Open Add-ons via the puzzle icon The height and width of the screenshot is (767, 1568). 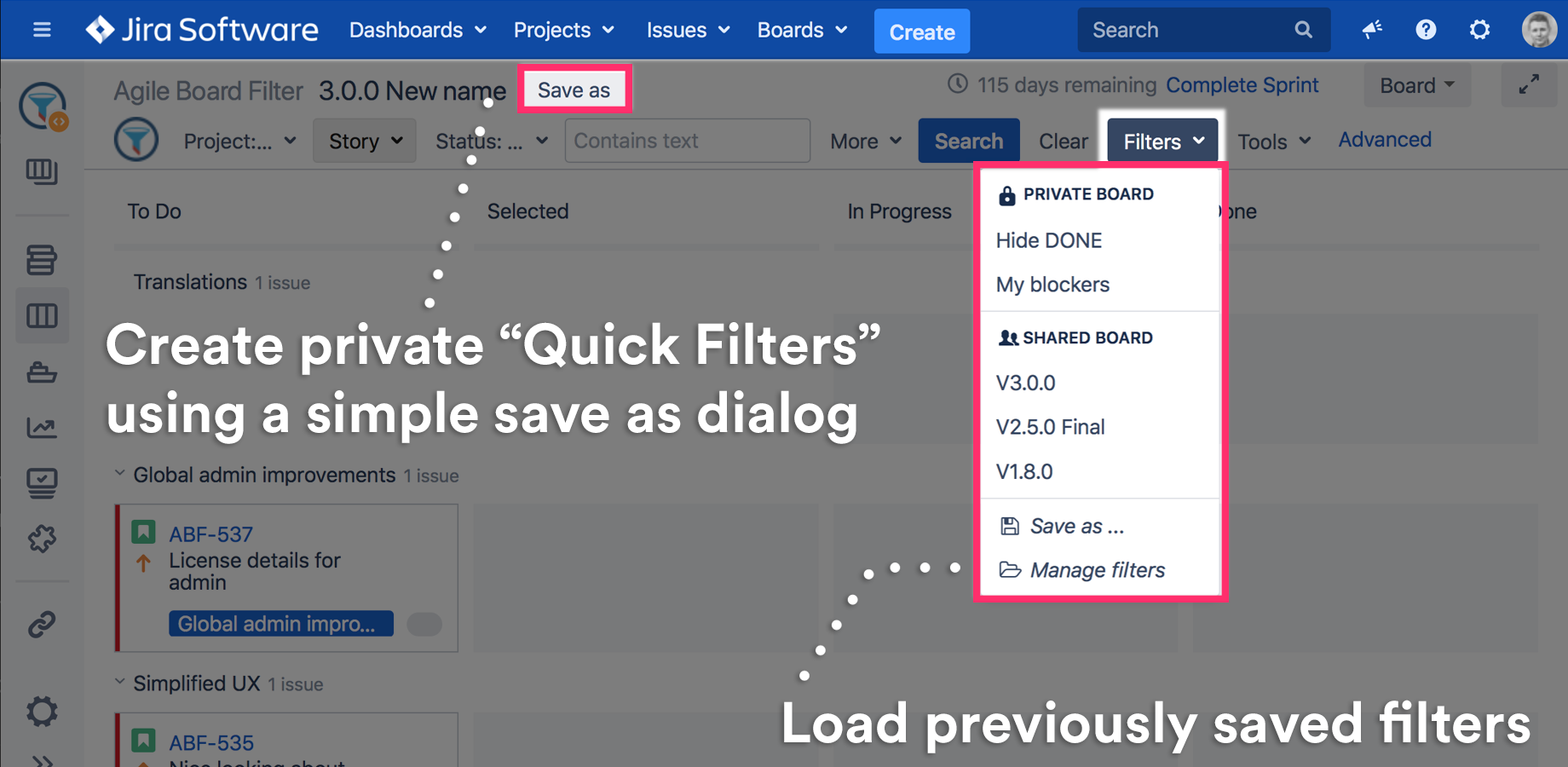(x=43, y=539)
